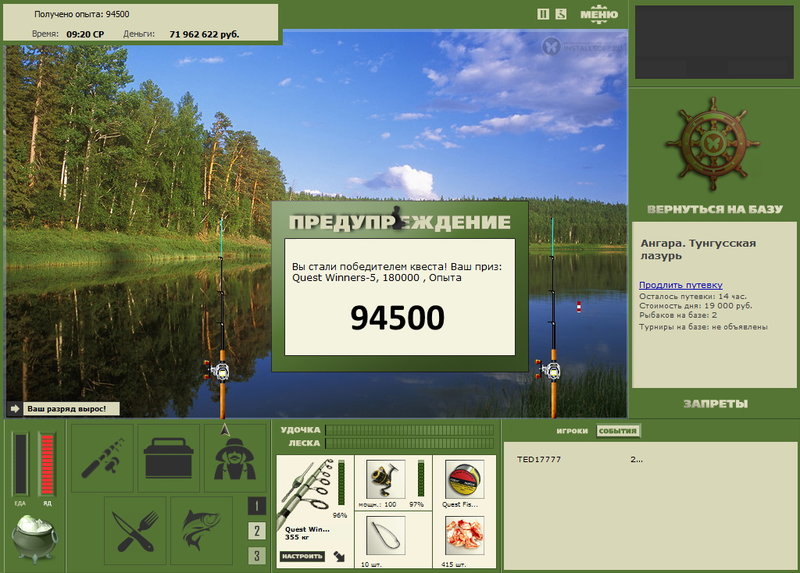This screenshot has height=573, width=800.
Task: Click the rod condition 96% indicator
Action: (340, 515)
